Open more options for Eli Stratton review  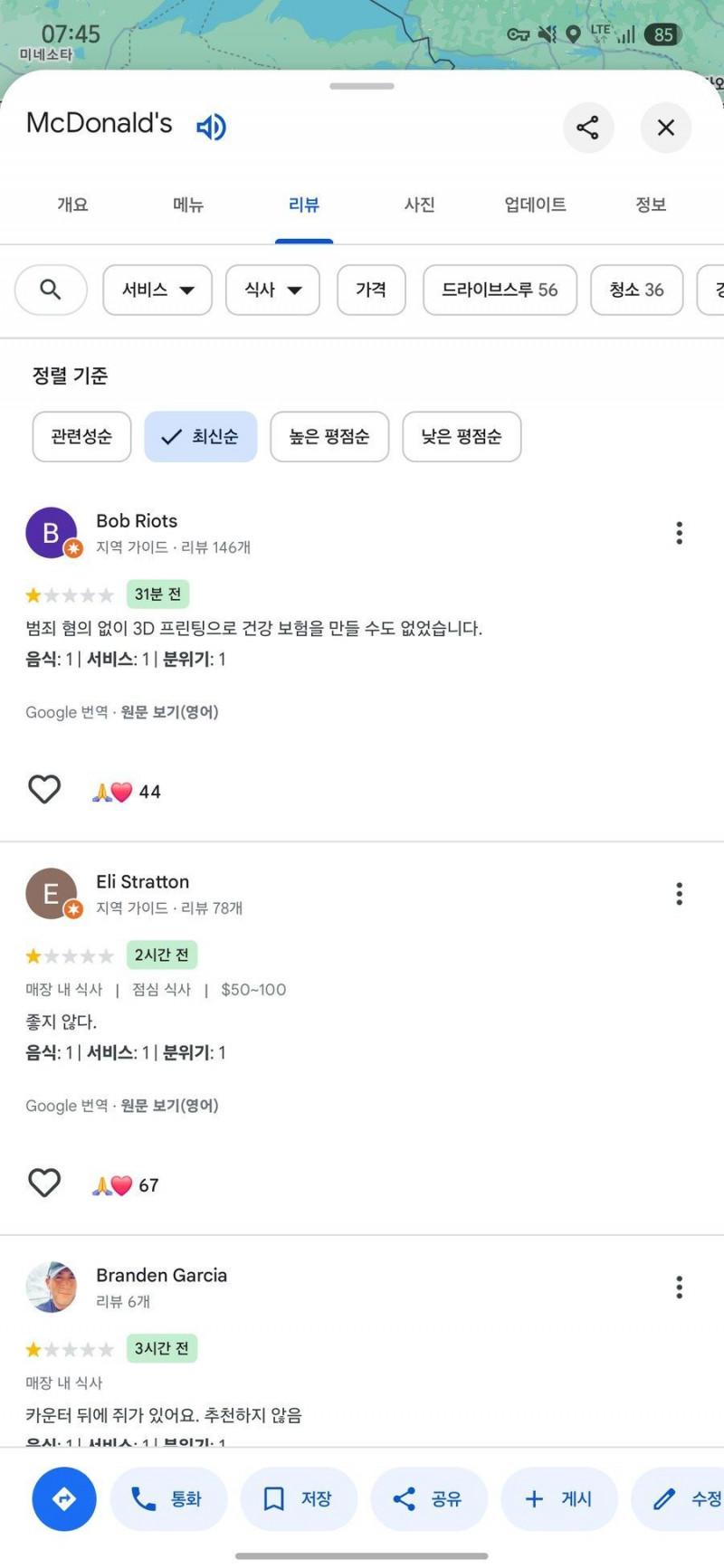(x=679, y=894)
